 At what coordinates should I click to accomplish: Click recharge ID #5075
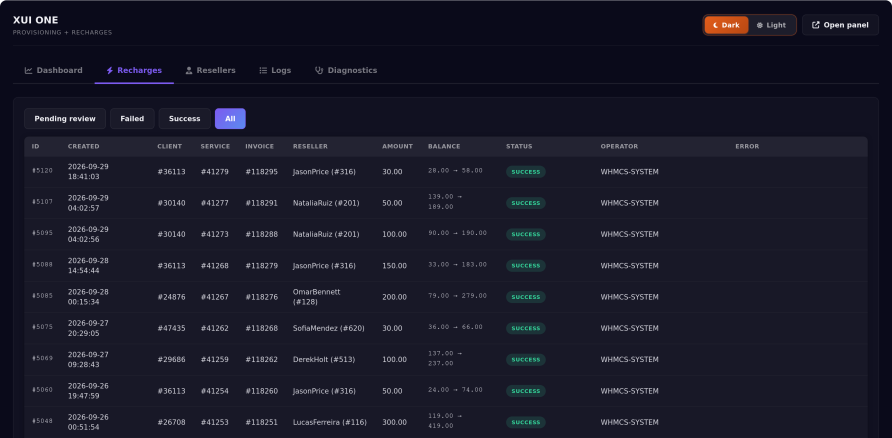[x=42, y=327]
